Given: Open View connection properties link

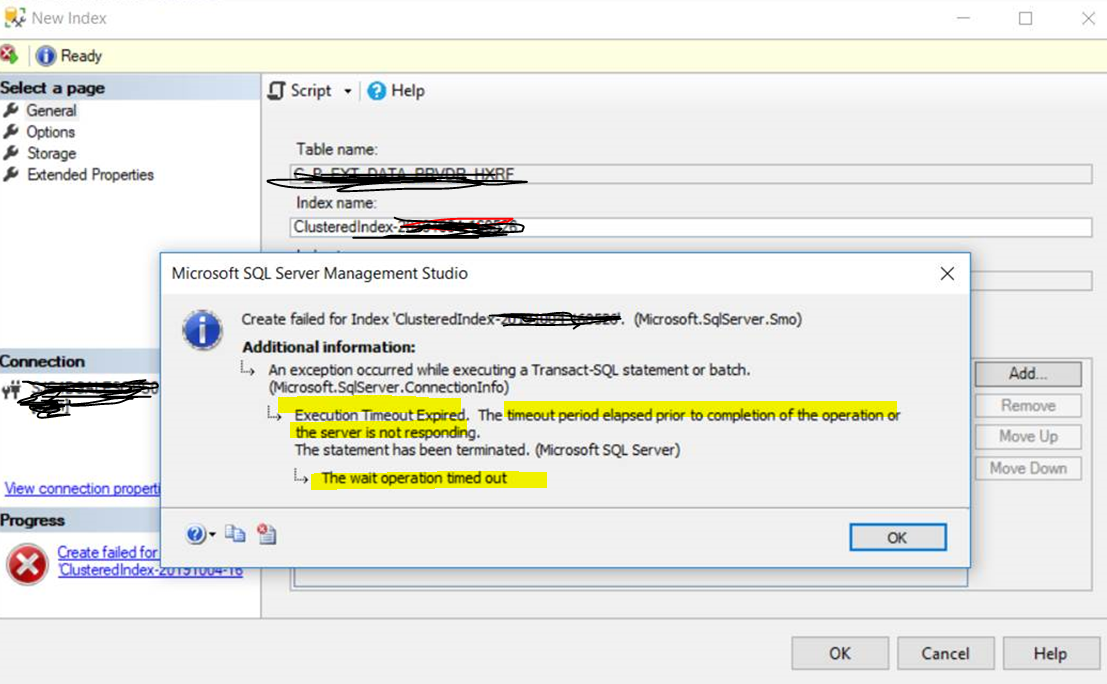Looking at the screenshot, I should coord(83,488).
